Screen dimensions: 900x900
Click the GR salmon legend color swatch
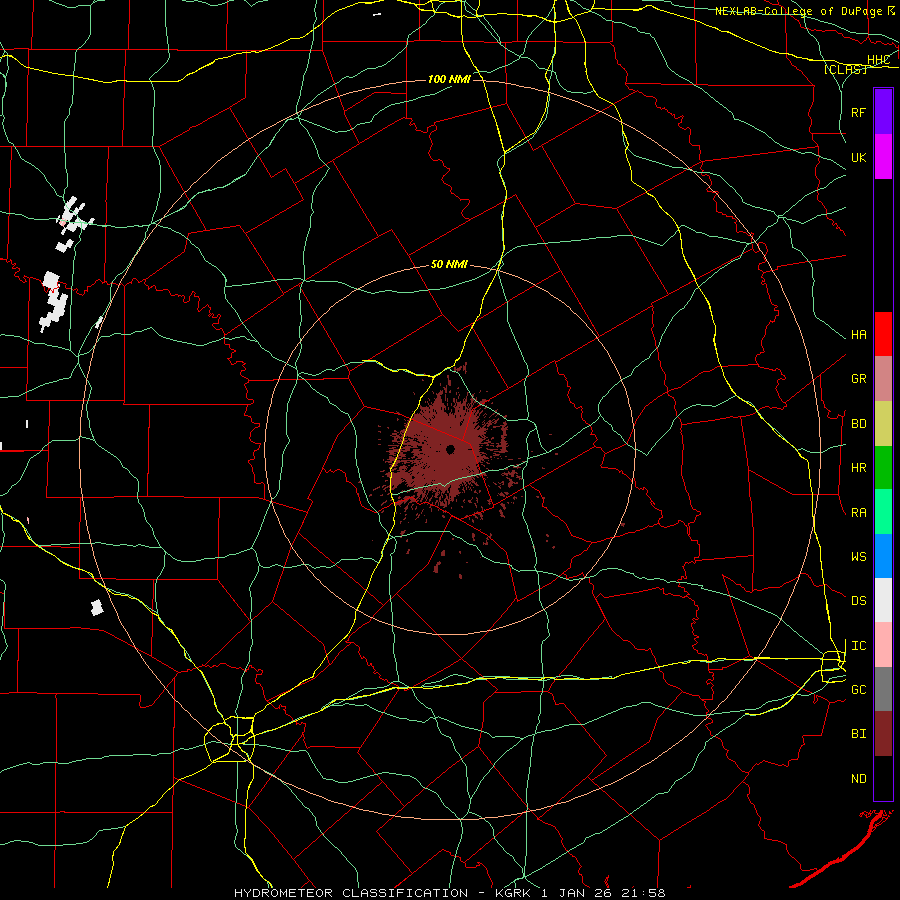click(x=883, y=379)
